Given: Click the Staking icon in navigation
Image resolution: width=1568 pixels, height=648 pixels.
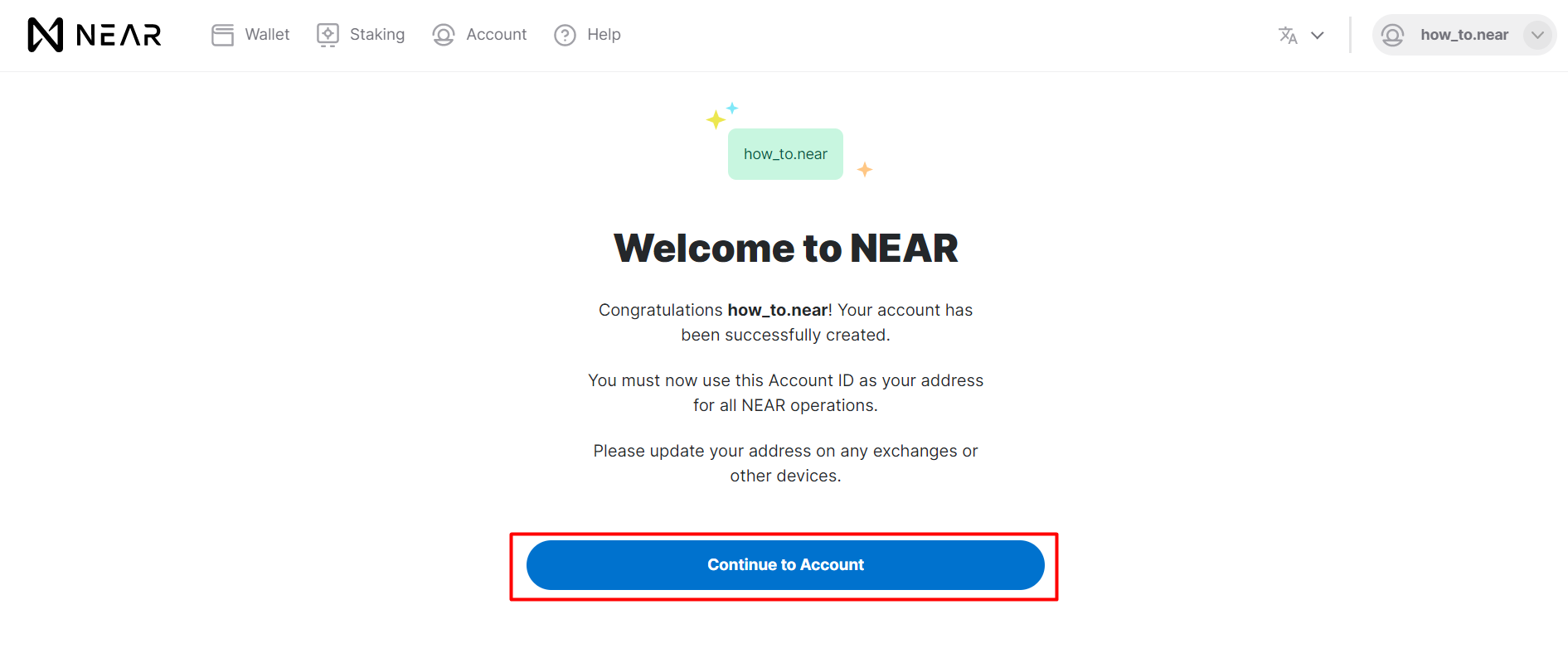Looking at the screenshot, I should coord(327,34).
